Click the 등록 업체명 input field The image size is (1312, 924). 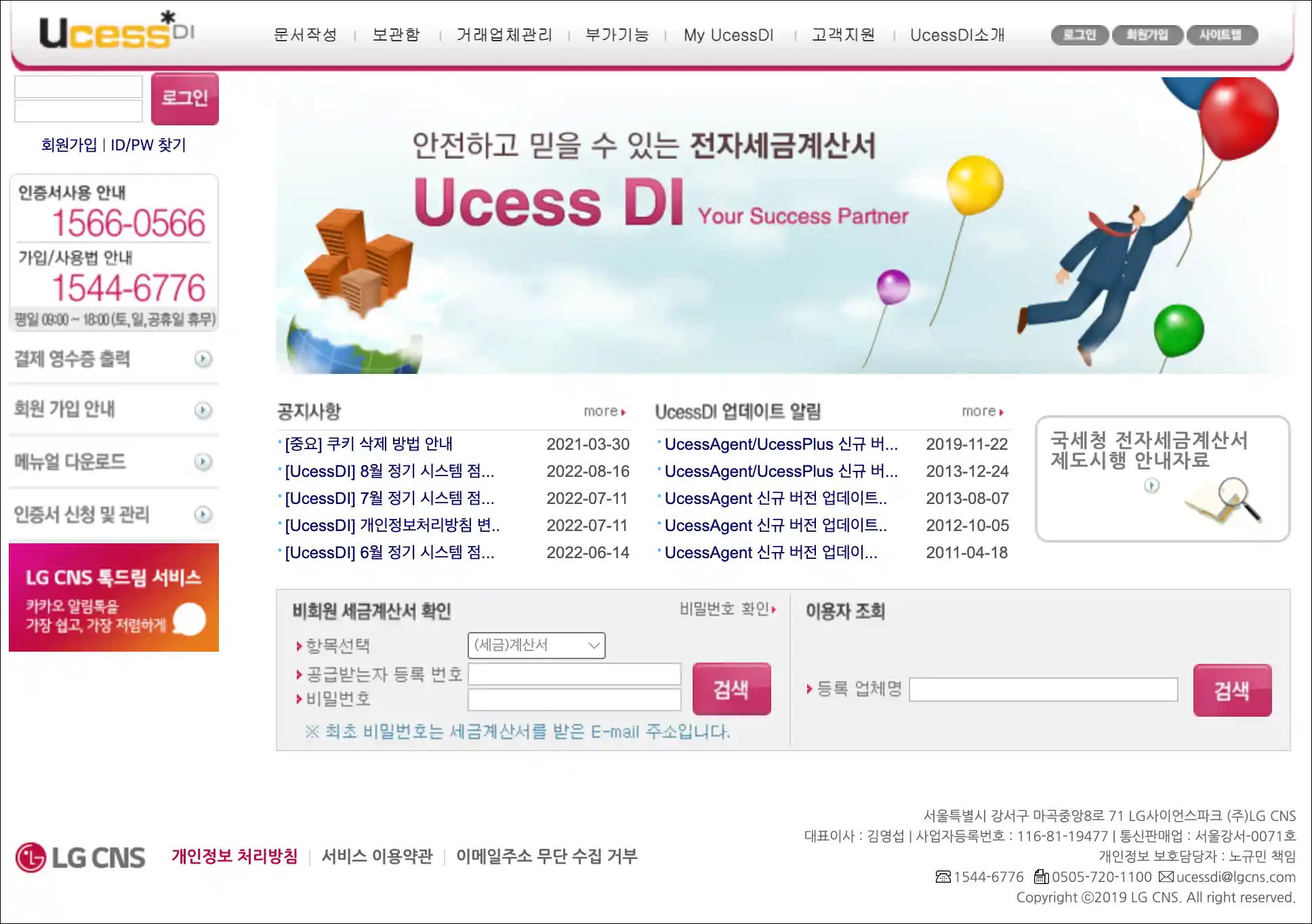1044,690
